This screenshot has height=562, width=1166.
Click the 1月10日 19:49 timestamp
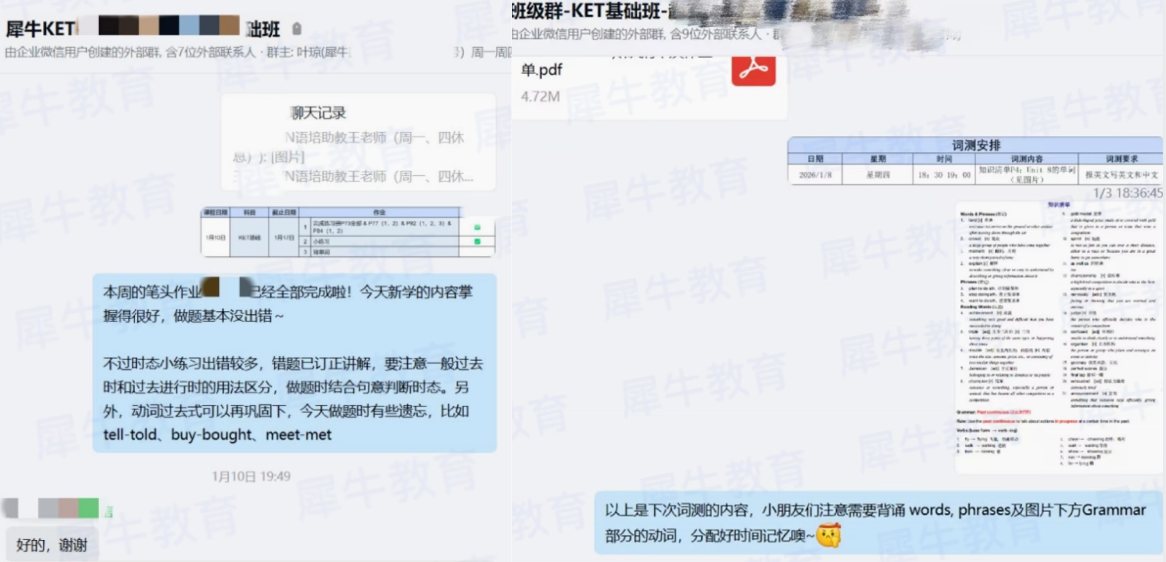point(251,476)
